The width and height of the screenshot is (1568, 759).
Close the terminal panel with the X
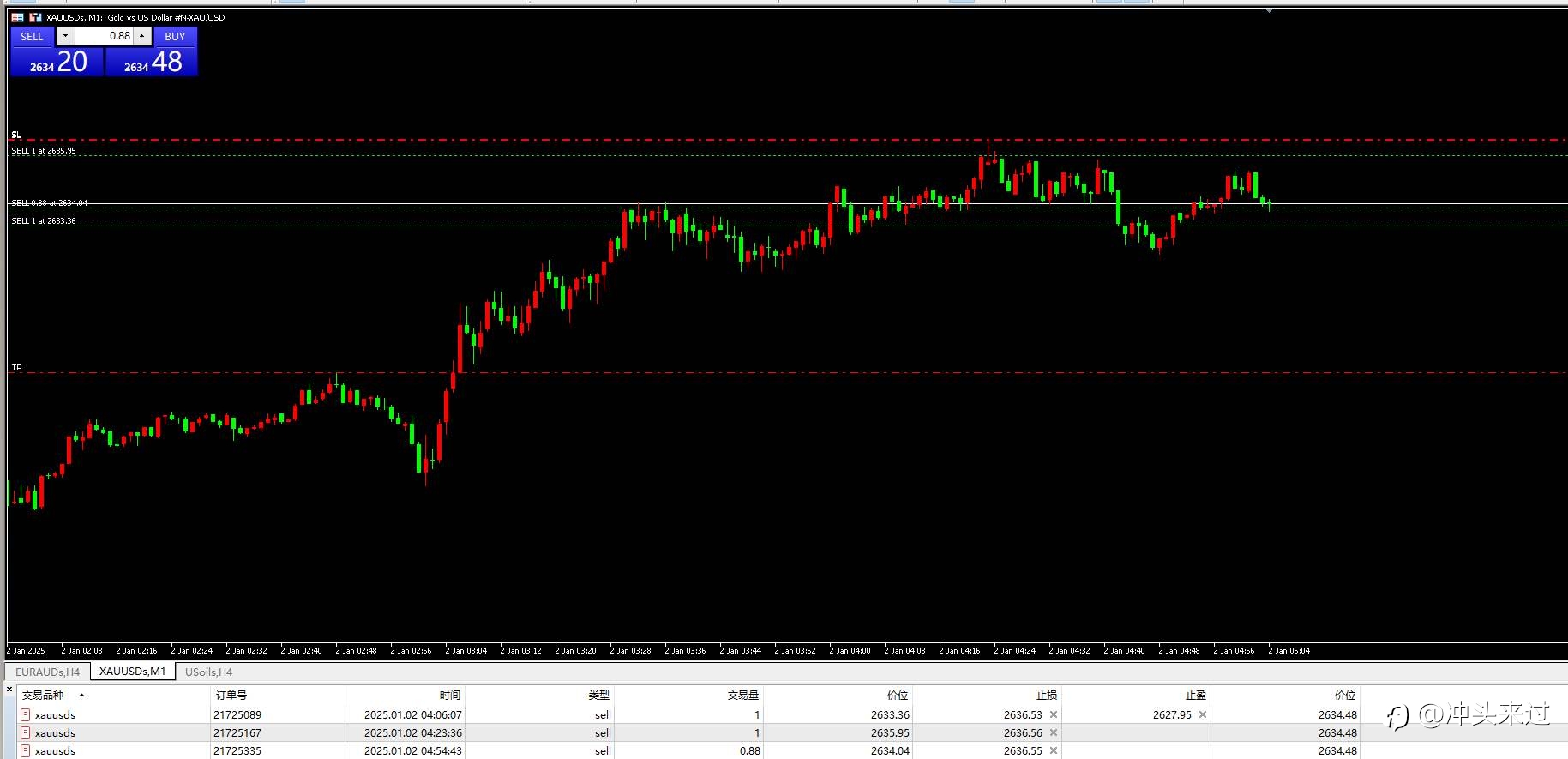(x=9, y=690)
